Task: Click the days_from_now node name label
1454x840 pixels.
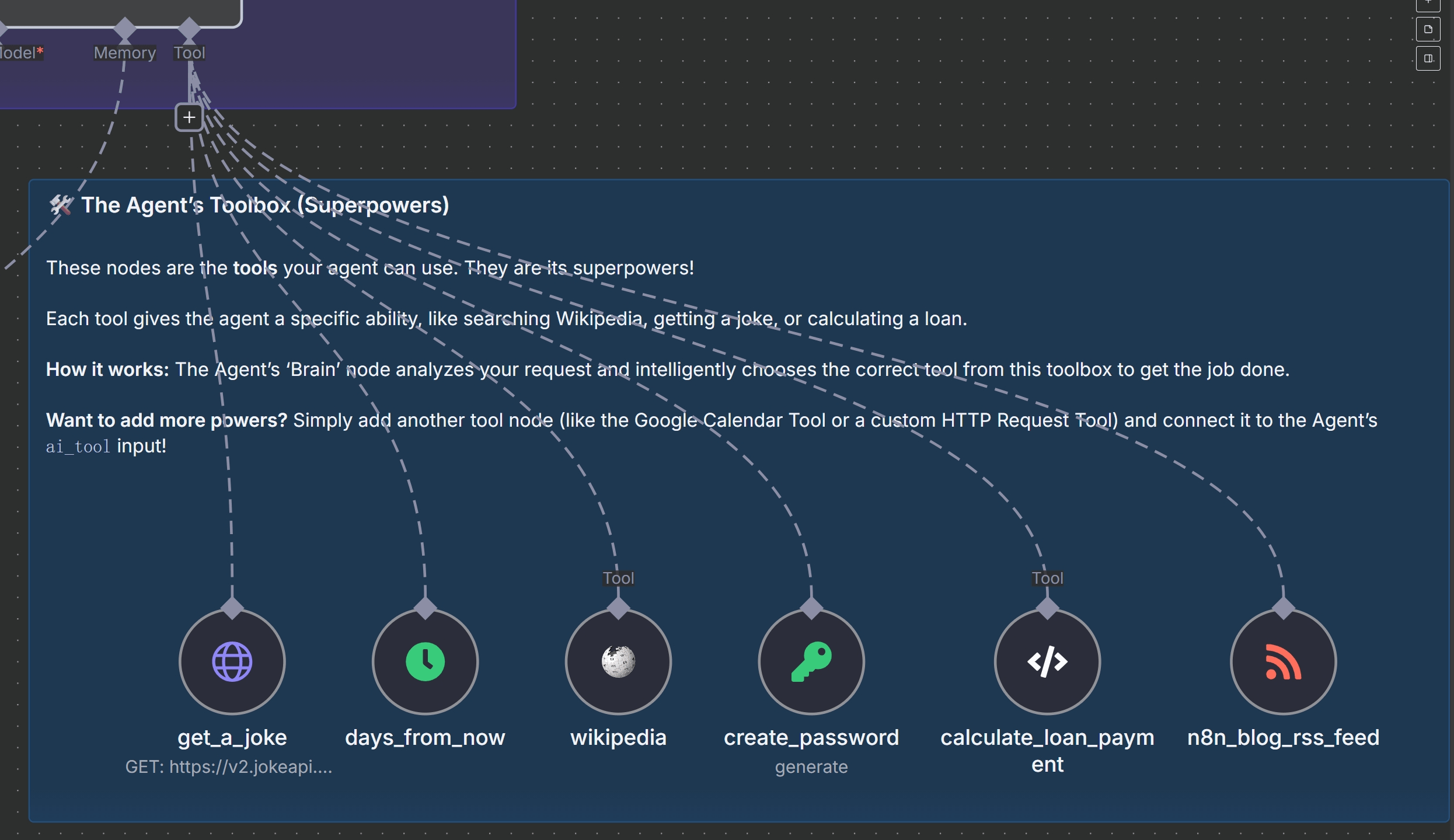Action: click(425, 737)
